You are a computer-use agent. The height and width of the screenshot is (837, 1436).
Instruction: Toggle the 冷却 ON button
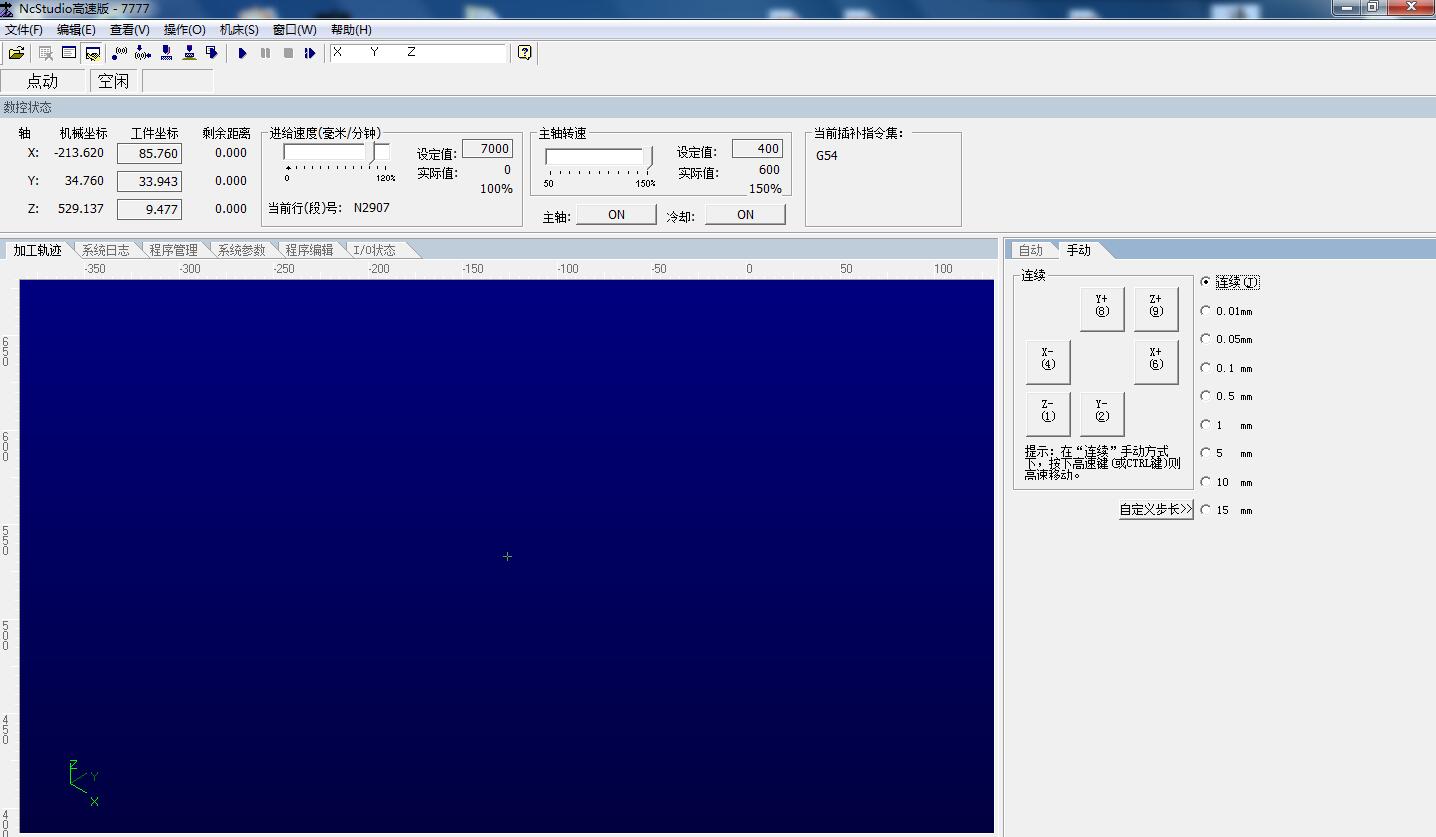(x=745, y=215)
